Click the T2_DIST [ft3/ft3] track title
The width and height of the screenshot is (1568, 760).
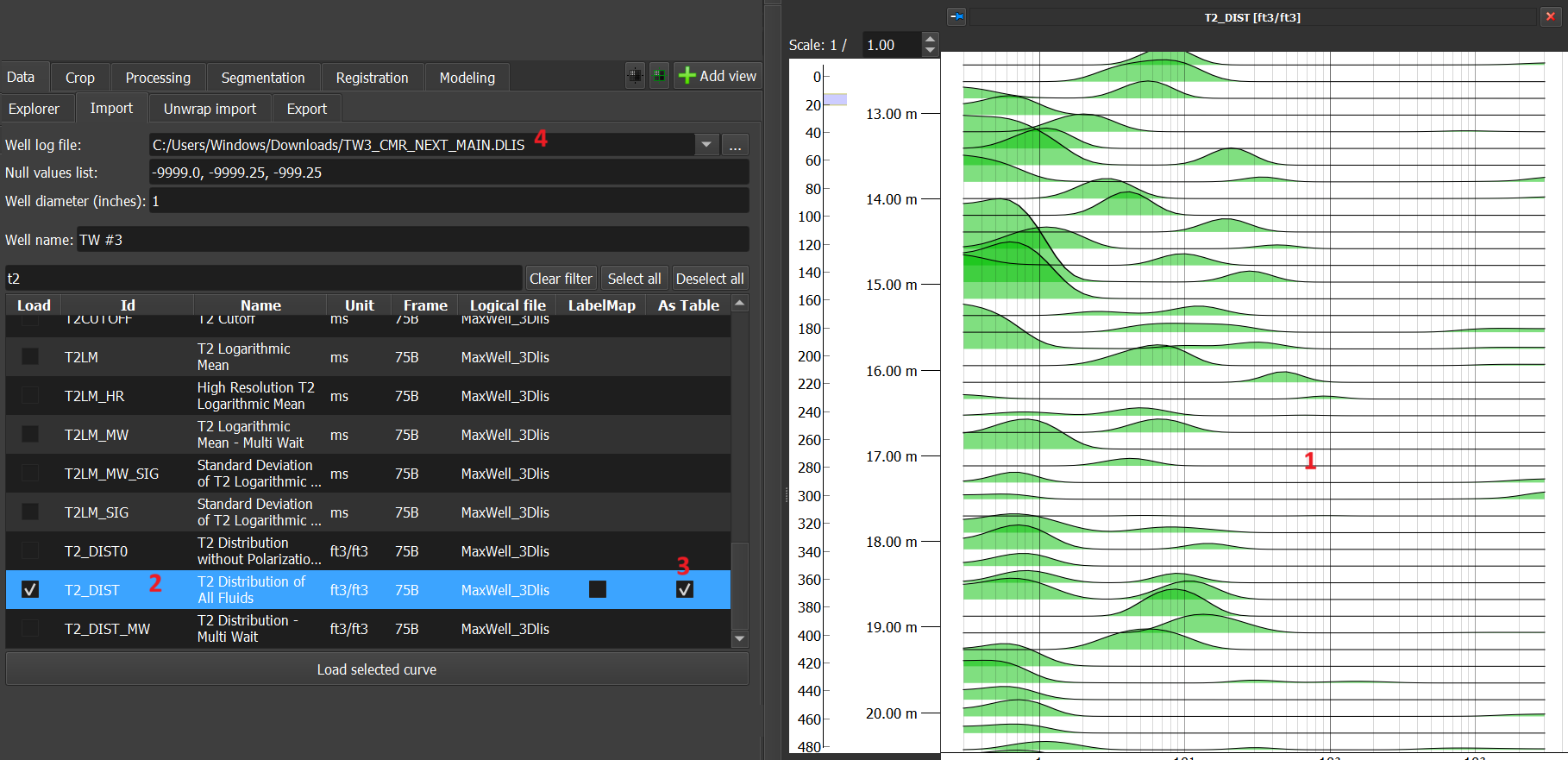(x=1252, y=17)
